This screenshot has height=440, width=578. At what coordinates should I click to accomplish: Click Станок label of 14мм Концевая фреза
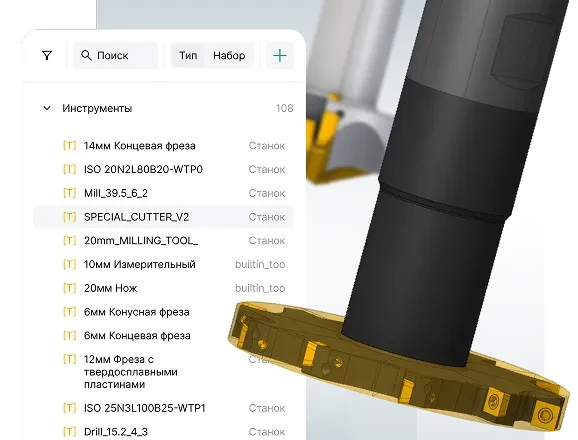[x=267, y=146]
